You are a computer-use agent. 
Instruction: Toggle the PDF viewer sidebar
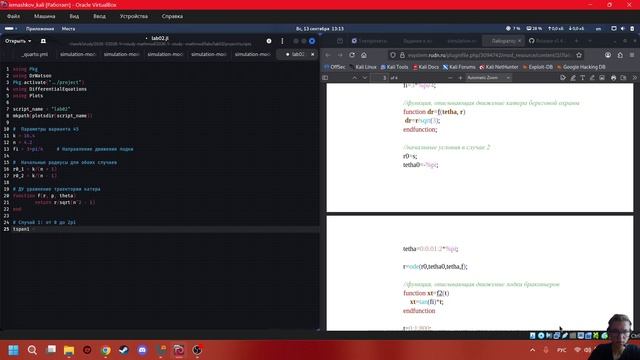(325, 78)
